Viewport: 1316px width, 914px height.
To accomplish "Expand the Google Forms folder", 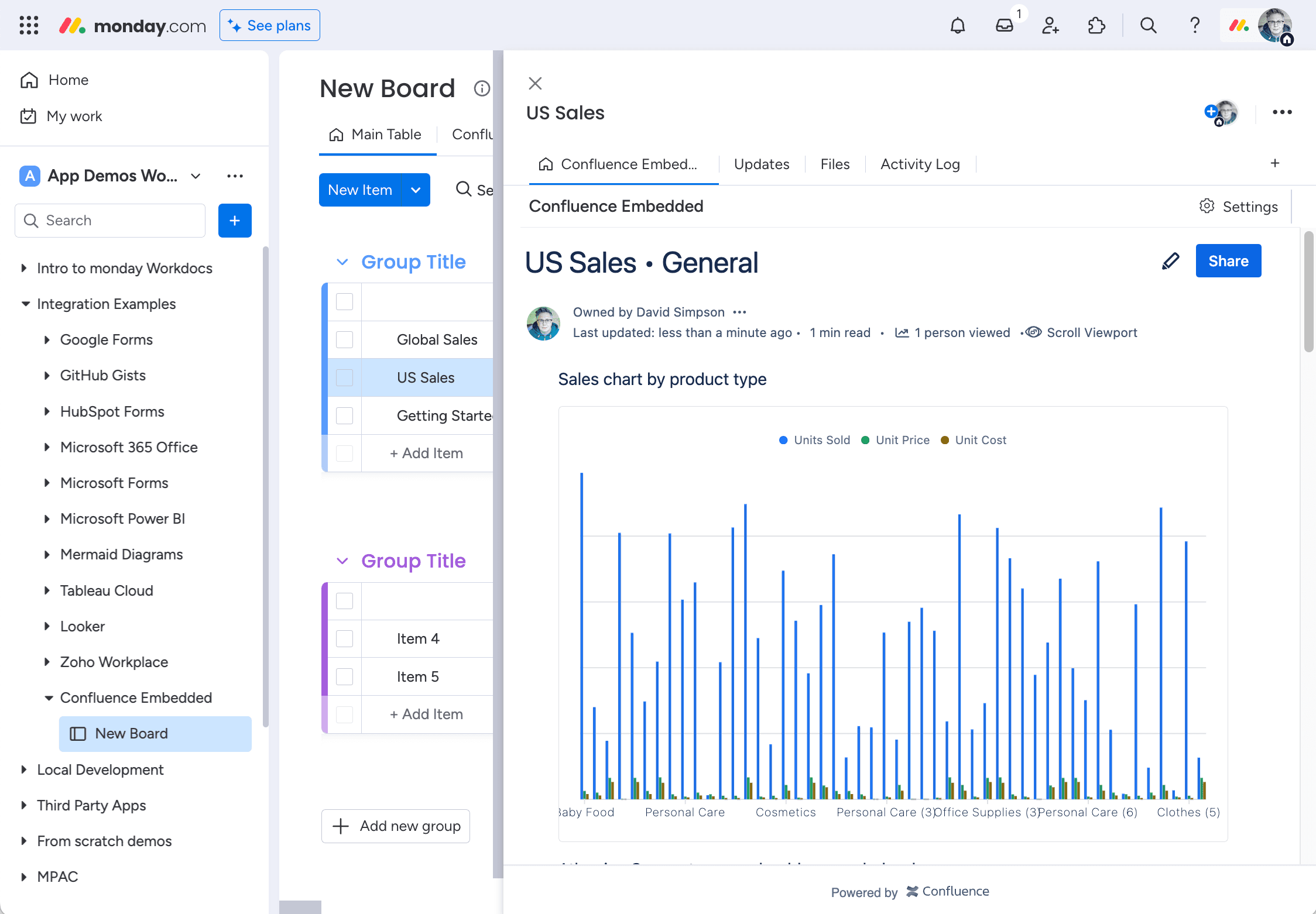I will click(47, 339).
